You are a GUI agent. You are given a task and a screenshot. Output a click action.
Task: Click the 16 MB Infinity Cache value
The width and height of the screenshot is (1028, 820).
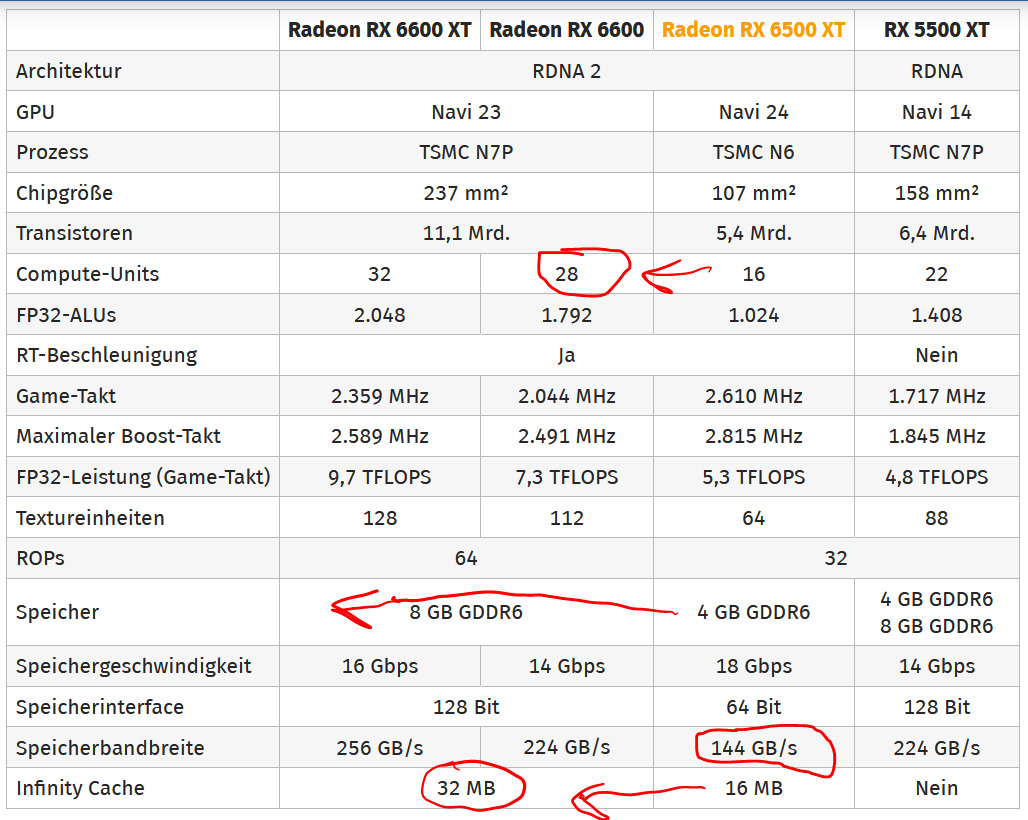coord(753,788)
